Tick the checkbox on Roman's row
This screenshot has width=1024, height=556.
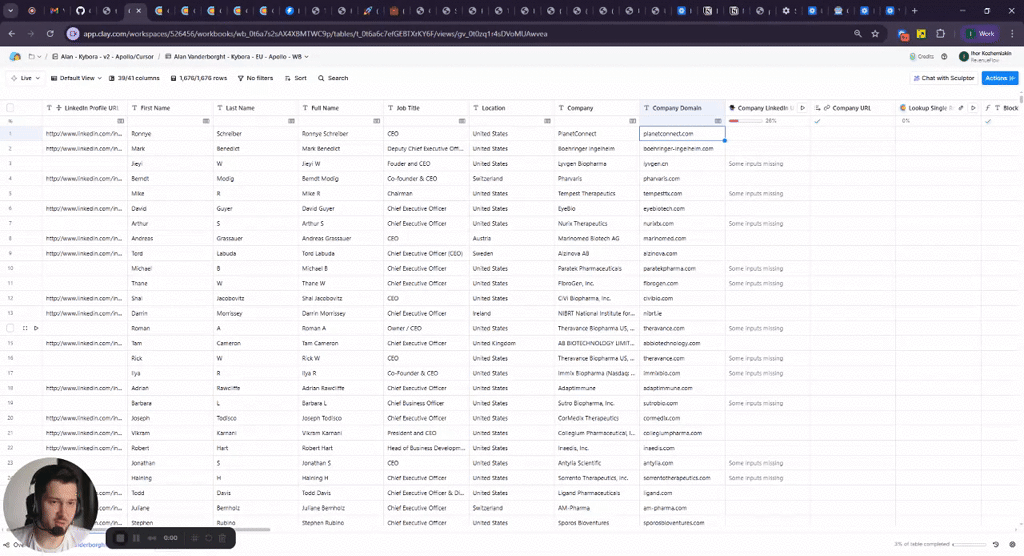click(10, 328)
